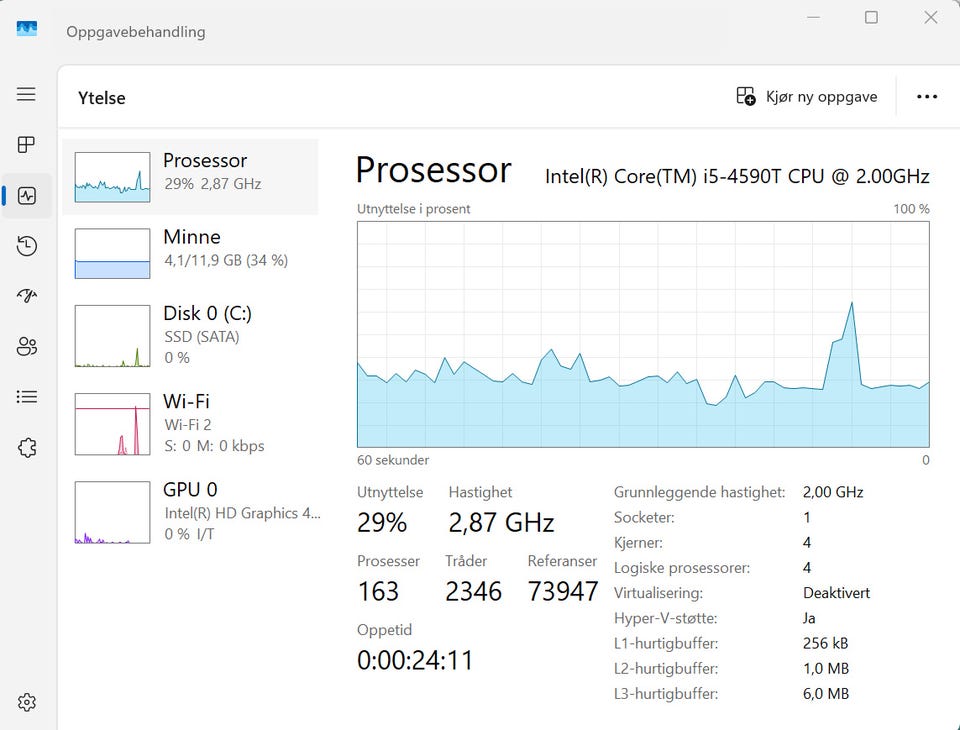Click Kjør ny oppgave button
960x730 pixels.
click(x=806, y=96)
